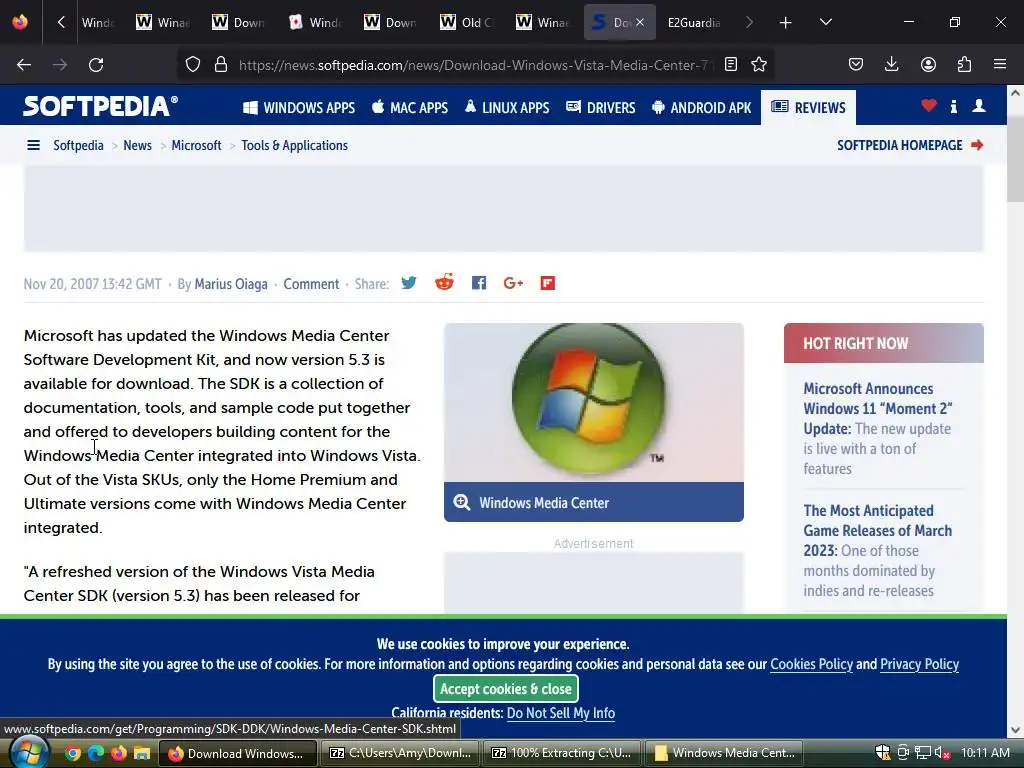Screen dimensions: 1024x768
Task: Open the Firefox View icon
Action: click(x=20, y=22)
